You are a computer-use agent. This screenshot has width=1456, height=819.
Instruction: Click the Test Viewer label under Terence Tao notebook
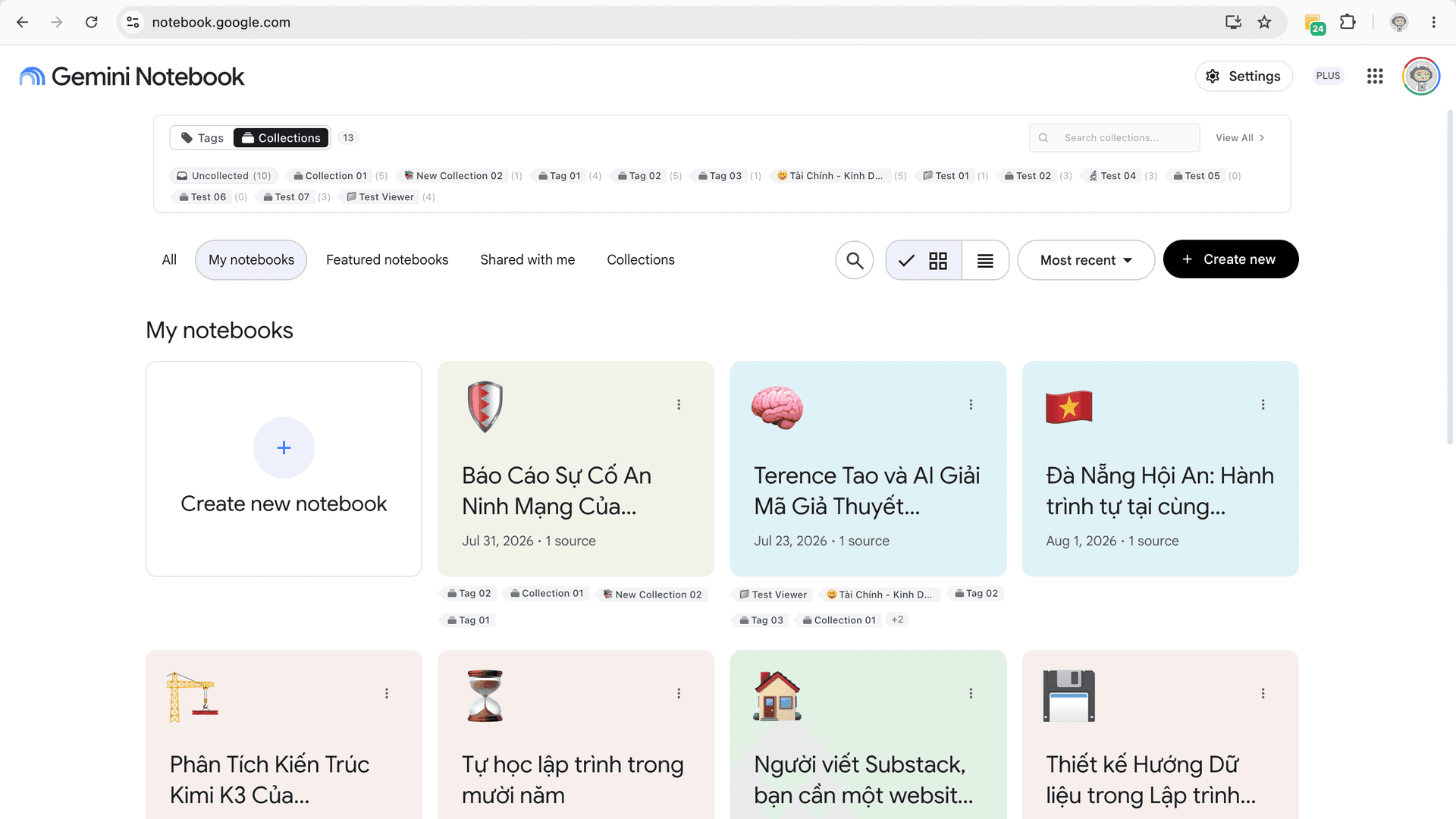(x=773, y=595)
